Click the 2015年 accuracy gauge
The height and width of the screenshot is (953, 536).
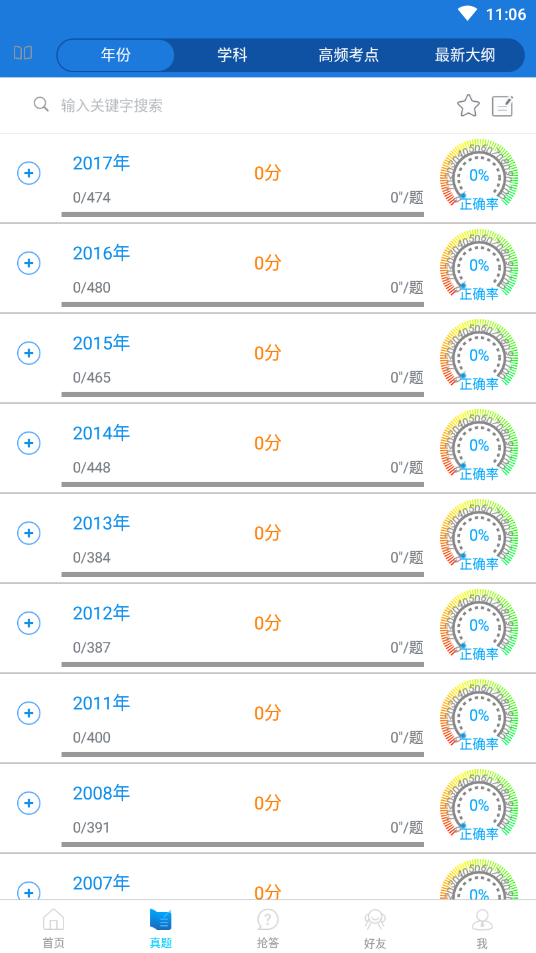pos(479,356)
